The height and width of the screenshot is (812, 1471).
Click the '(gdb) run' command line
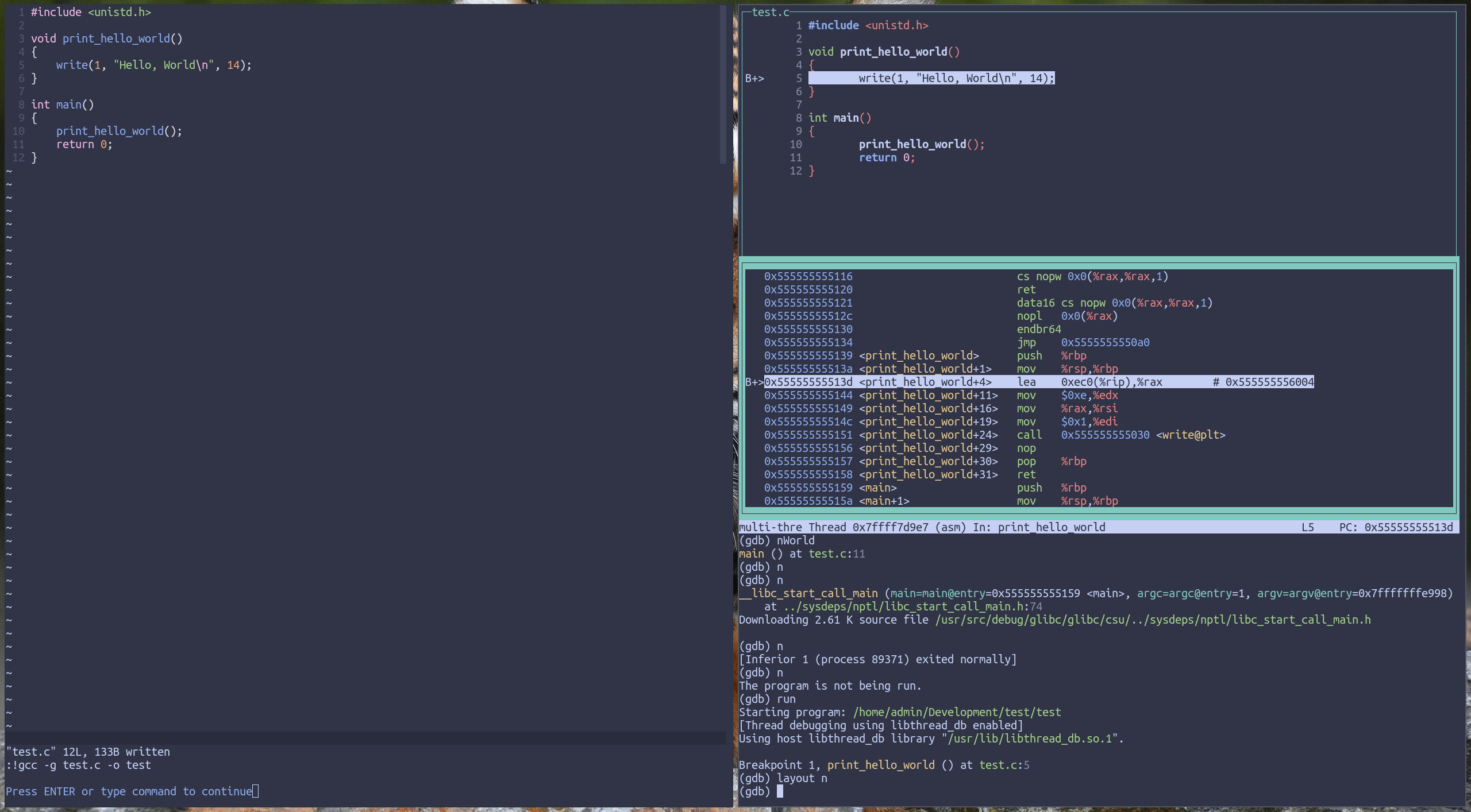coord(767,699)
